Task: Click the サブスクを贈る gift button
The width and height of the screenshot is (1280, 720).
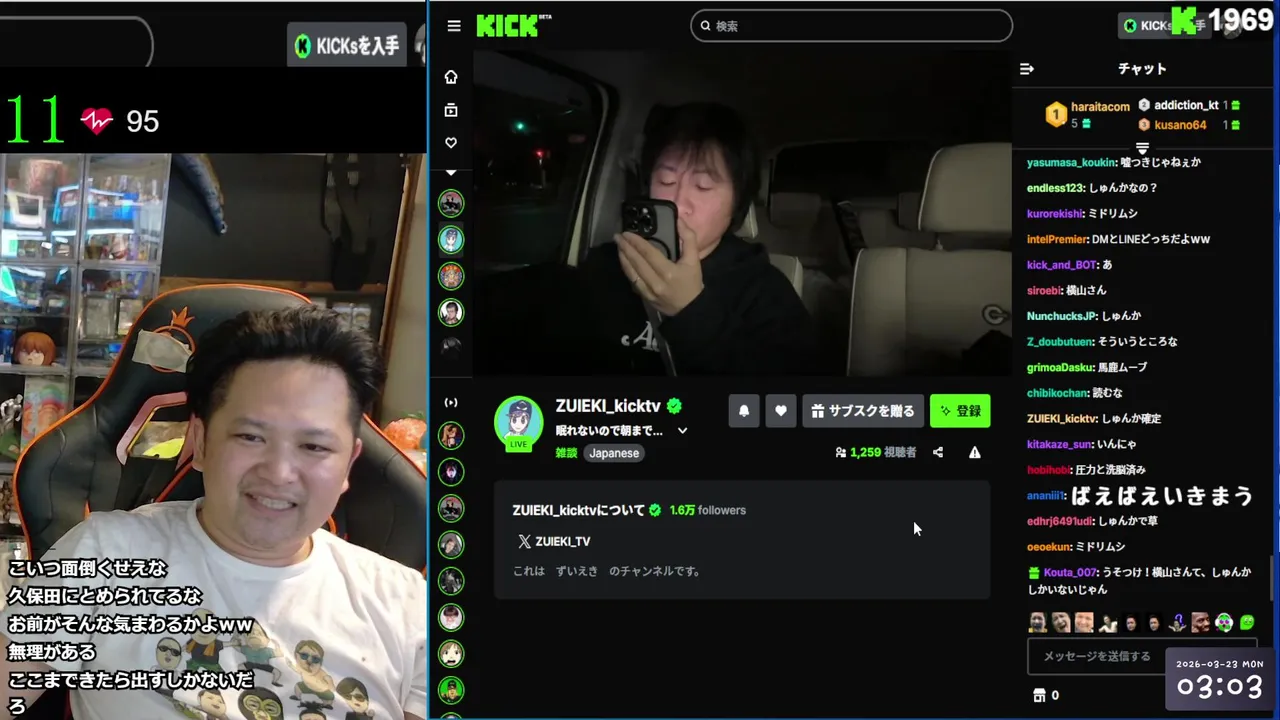Action: [862, 411]
